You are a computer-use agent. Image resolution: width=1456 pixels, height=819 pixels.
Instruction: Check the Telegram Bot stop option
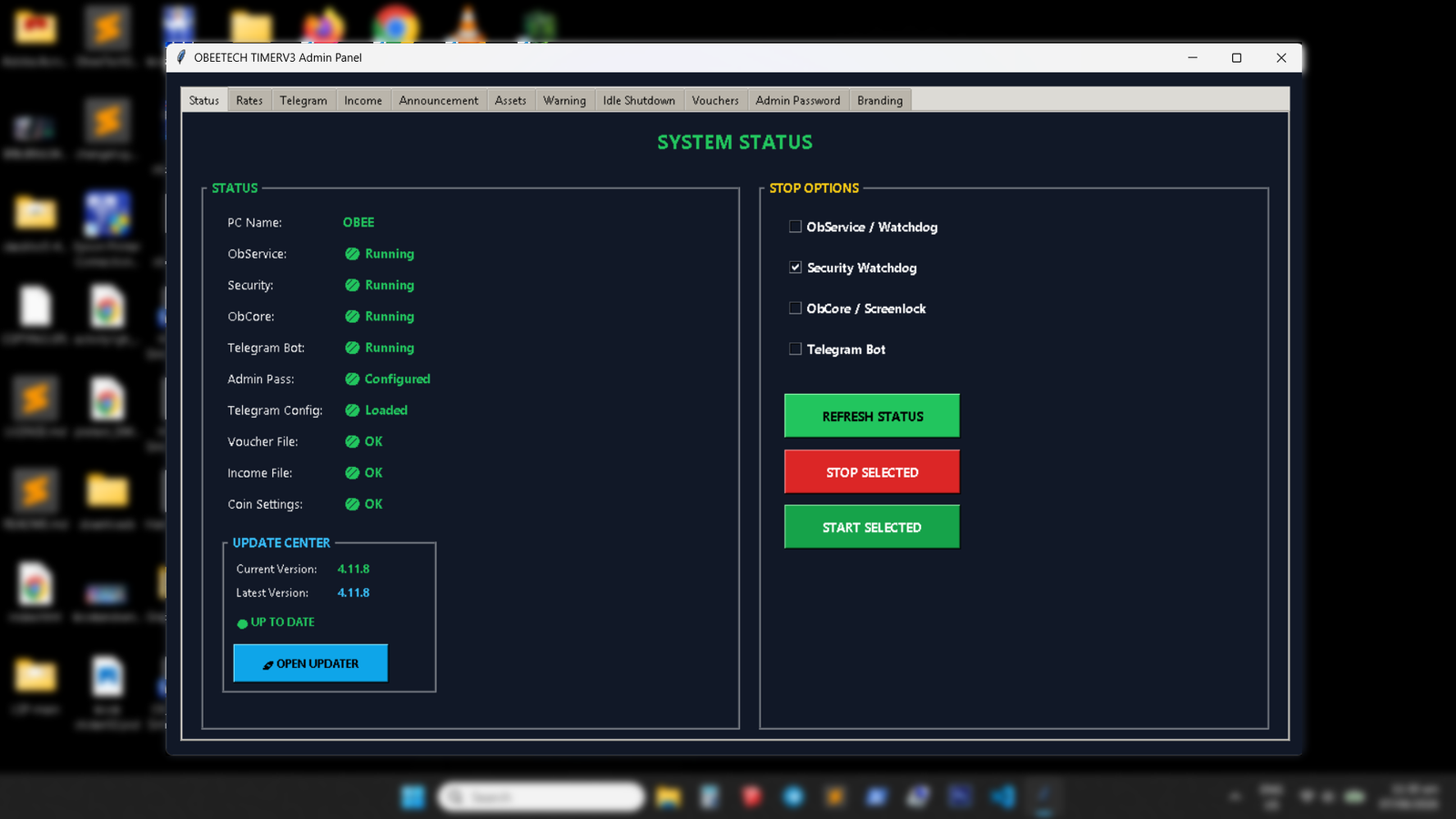(x=795, y=349)
